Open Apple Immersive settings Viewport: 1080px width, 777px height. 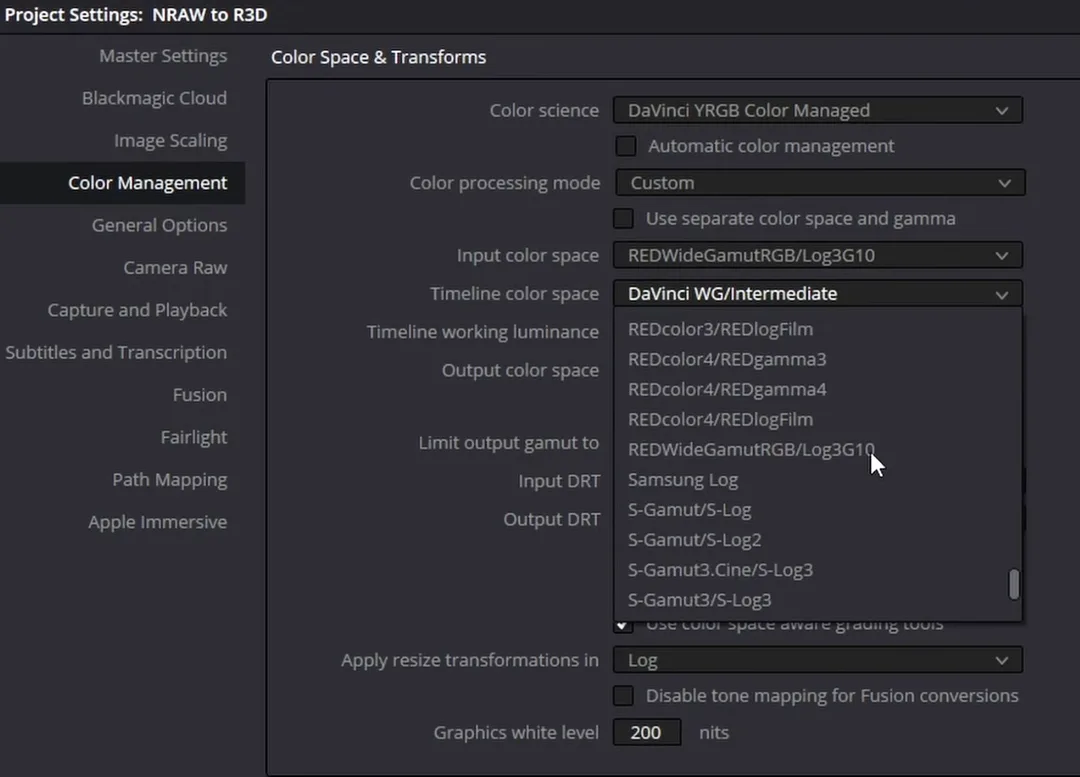(x=157, y=522)
